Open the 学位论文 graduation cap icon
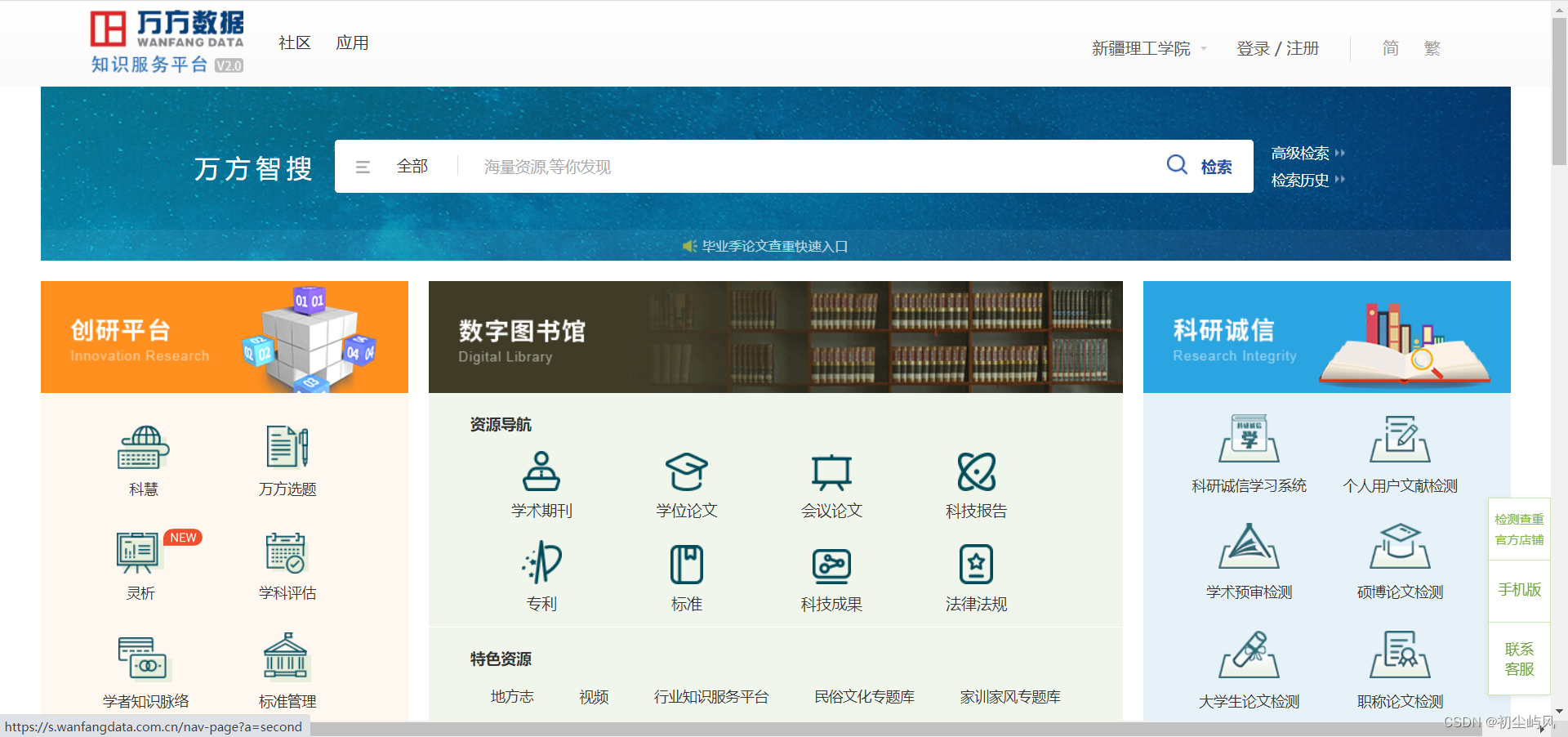Screen dimensions: 1568x737 pos(686,471)
